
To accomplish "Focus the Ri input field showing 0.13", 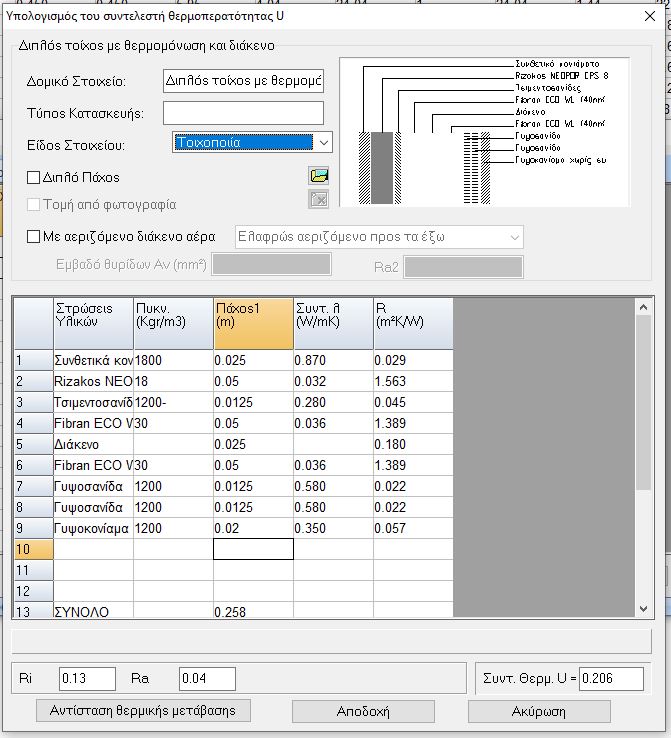I will tap(86, 679).
